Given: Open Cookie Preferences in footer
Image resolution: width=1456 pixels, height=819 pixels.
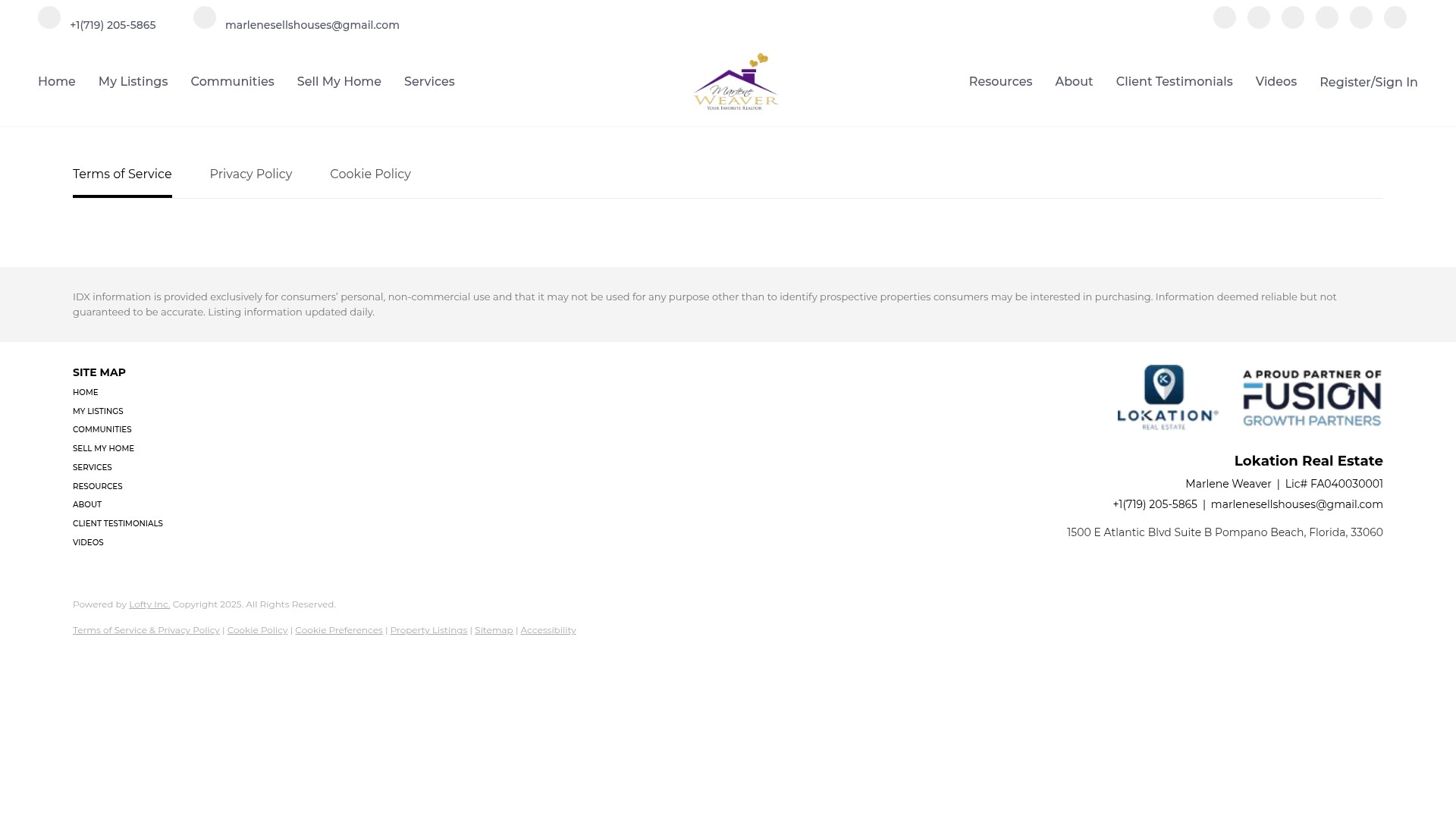Looking at the screenshot, I should pyautogui.click(x=339, y=630).
